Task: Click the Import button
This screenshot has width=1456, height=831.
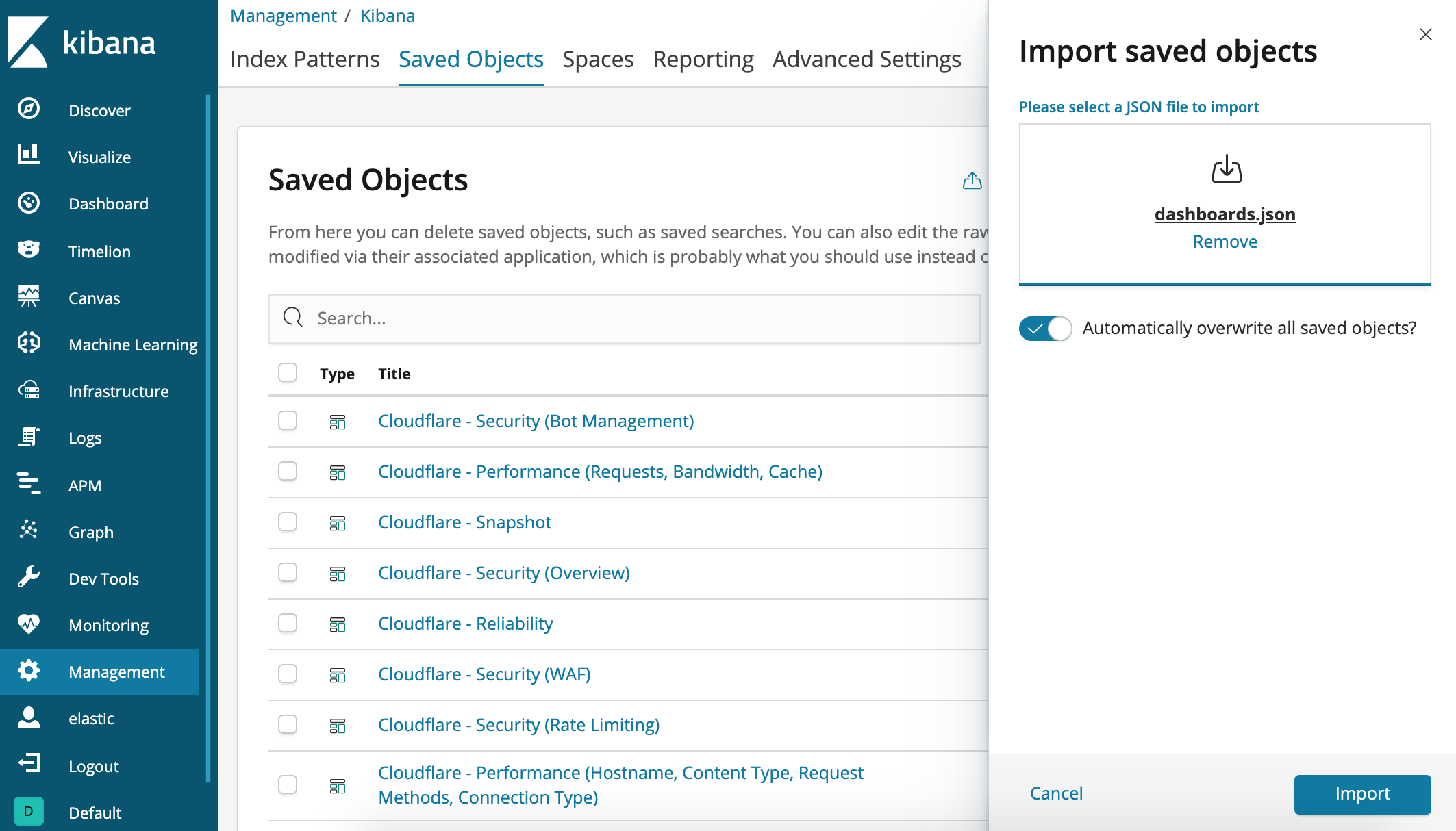Action: point(1362,793)
